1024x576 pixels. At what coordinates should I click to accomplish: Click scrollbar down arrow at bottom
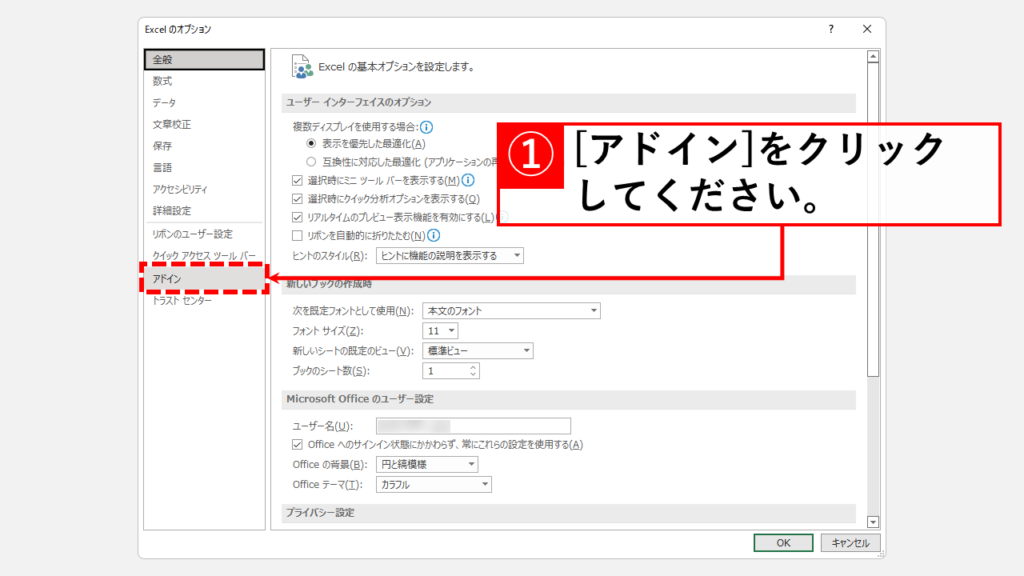(873, 521)
